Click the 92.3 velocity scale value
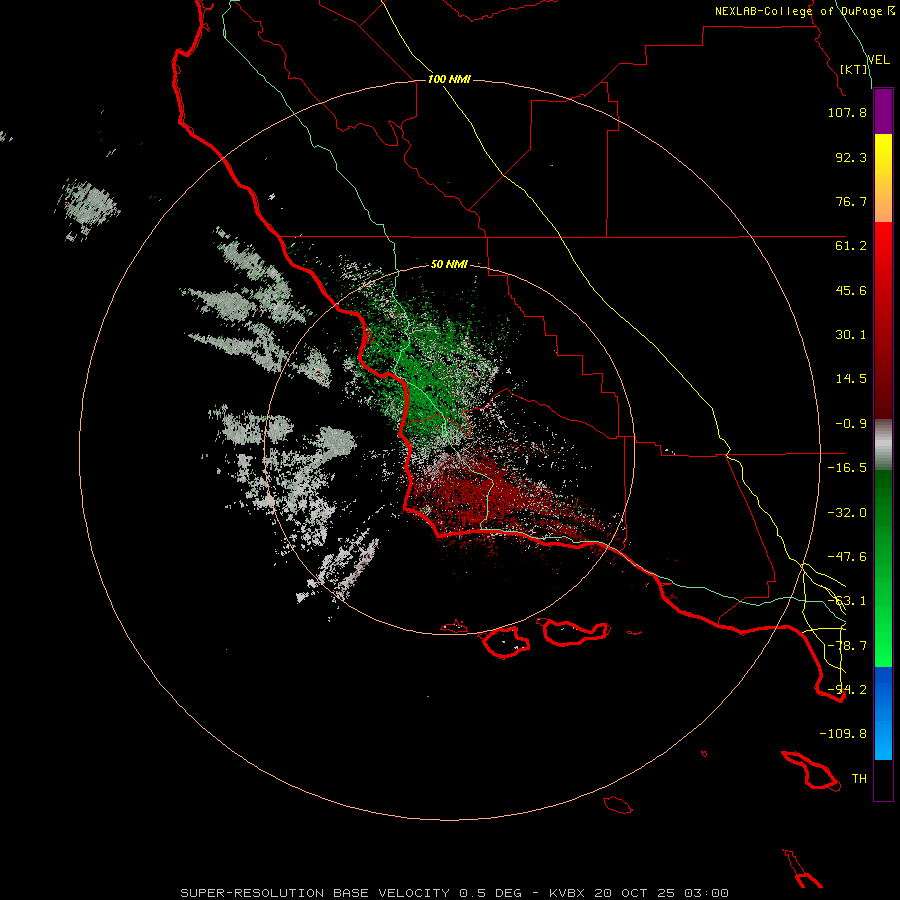 [851, 157]
